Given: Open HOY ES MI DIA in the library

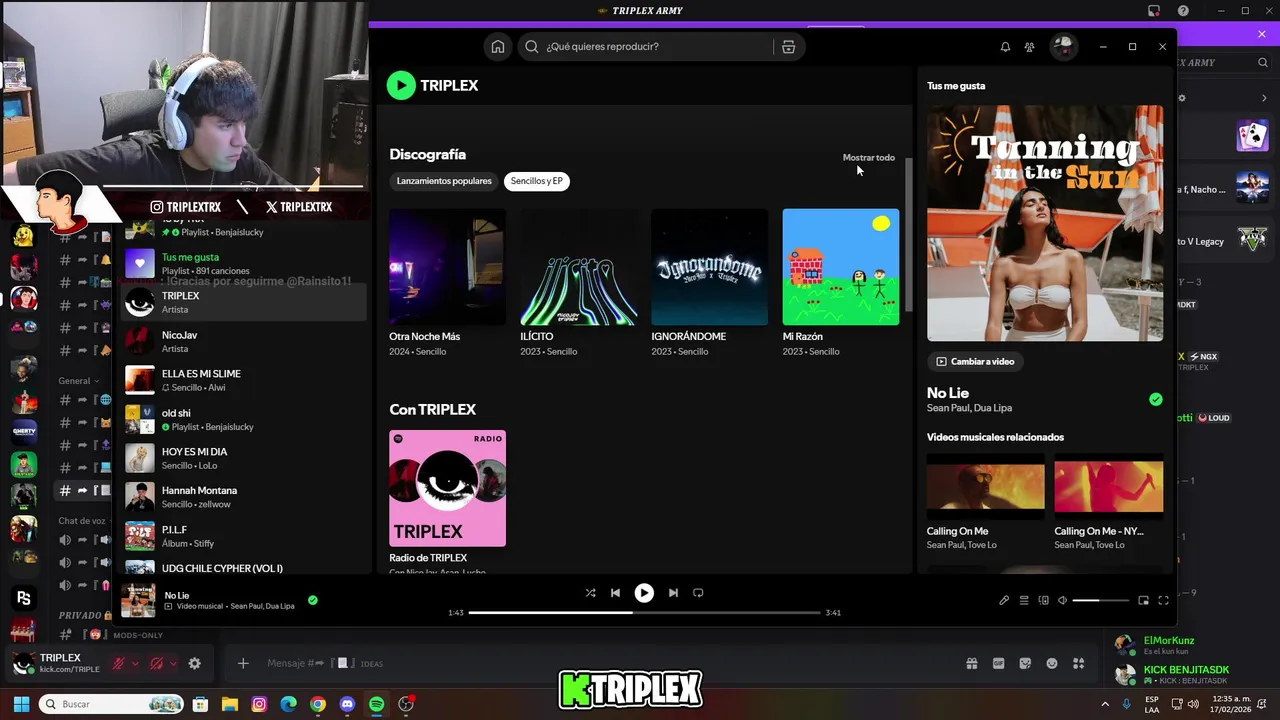Looking at the screenshot, I should [x=243, y=458].
